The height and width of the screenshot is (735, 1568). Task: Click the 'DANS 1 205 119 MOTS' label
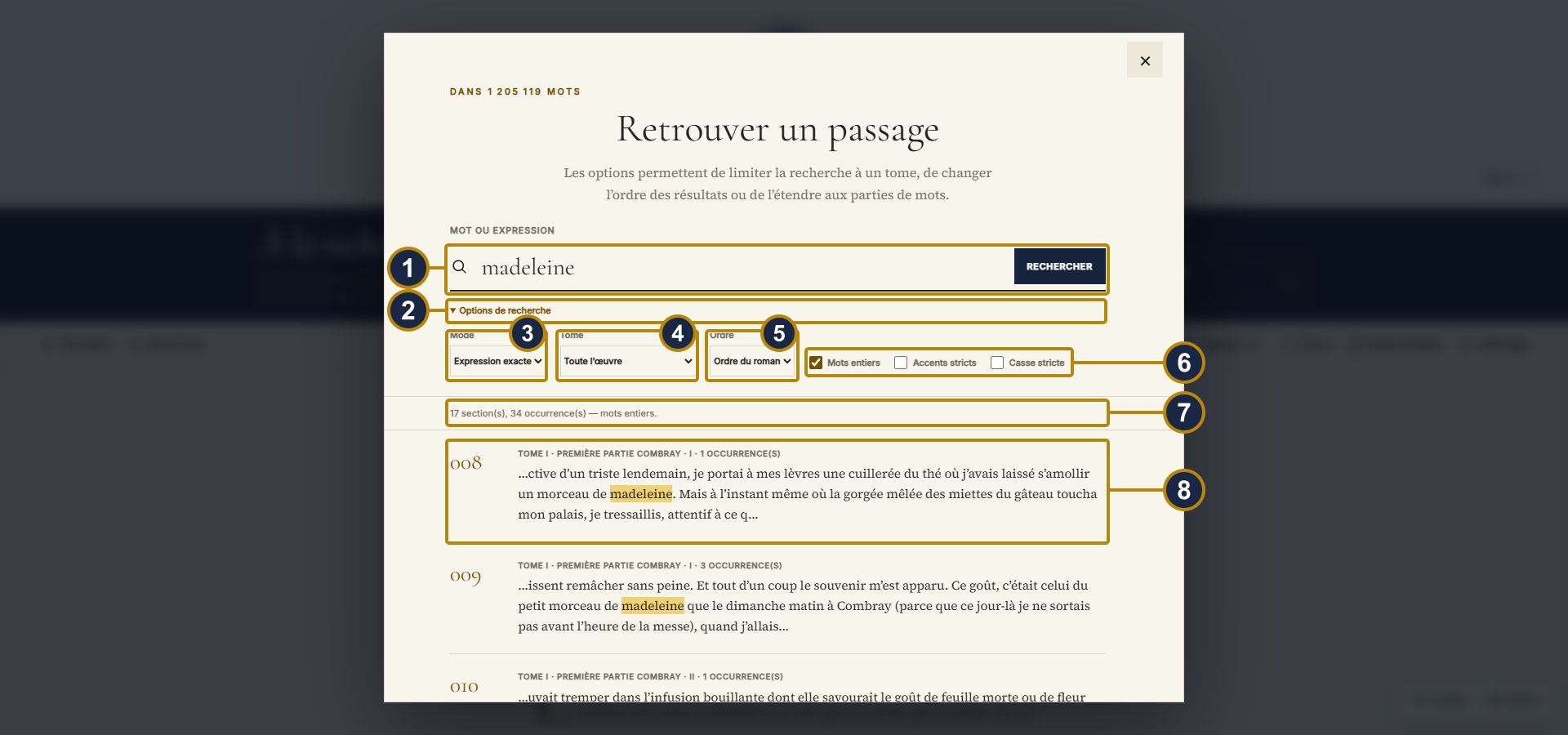point(515,91)
